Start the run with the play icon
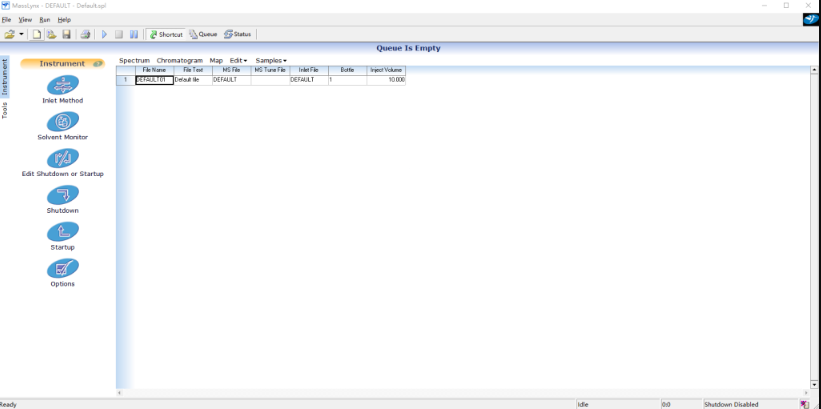The image size is (821, 409). coord(104,34)
